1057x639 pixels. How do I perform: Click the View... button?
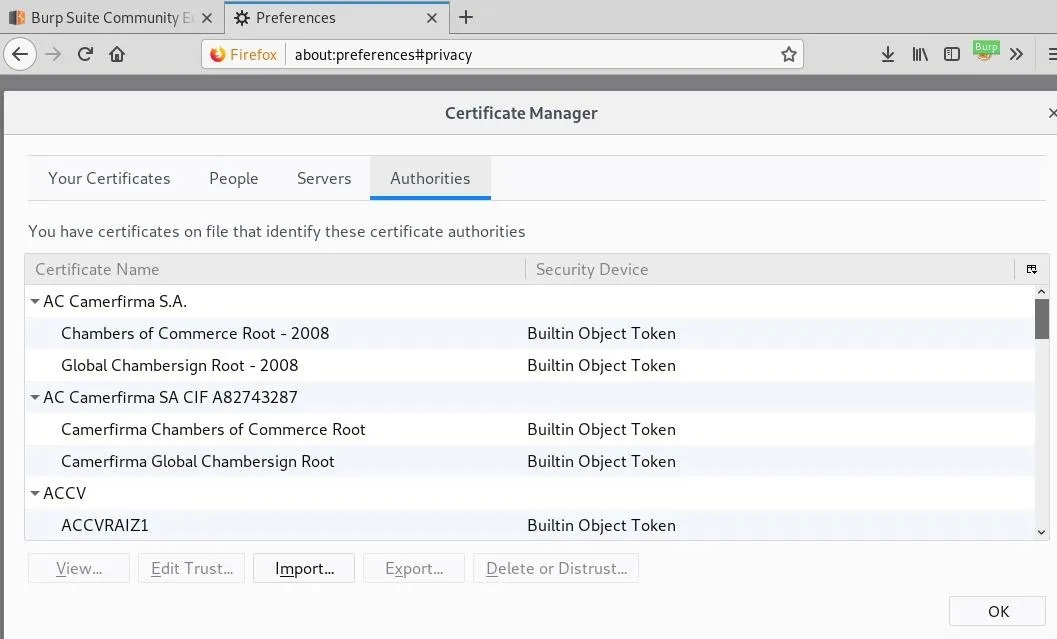(79, 568)
